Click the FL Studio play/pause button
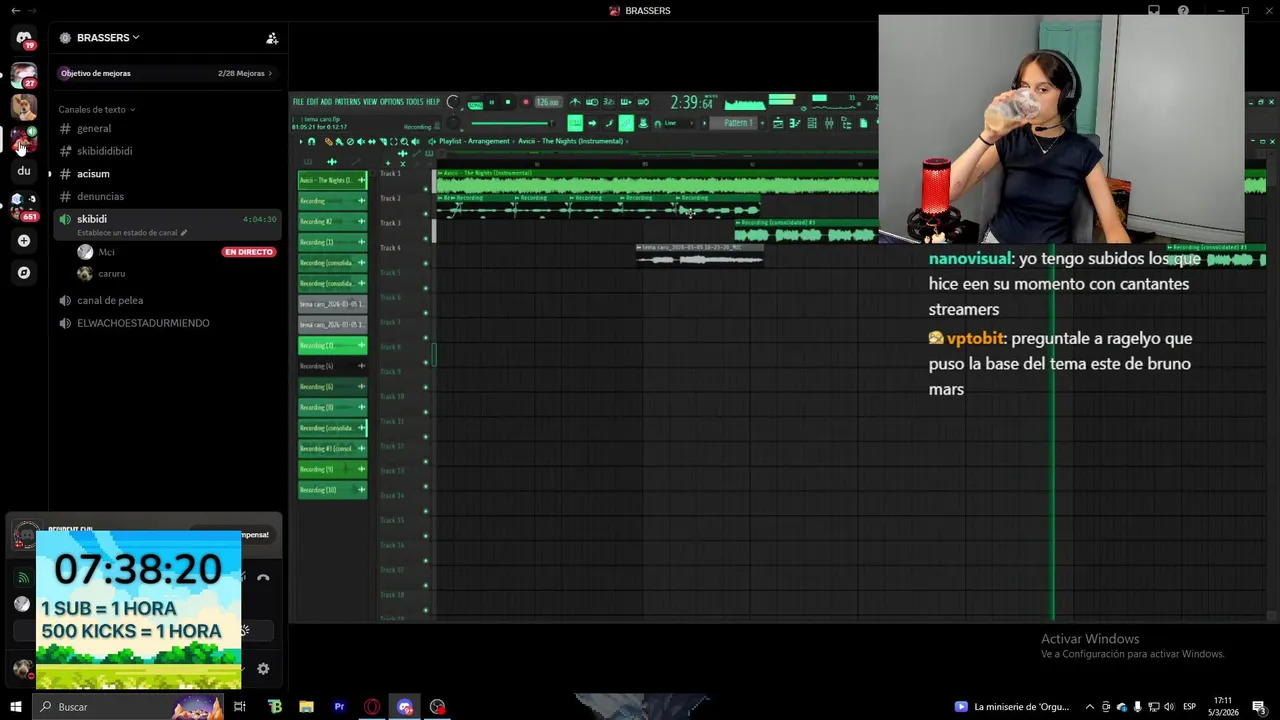This screenshot has height=720, width=1280. pos(491,102)
